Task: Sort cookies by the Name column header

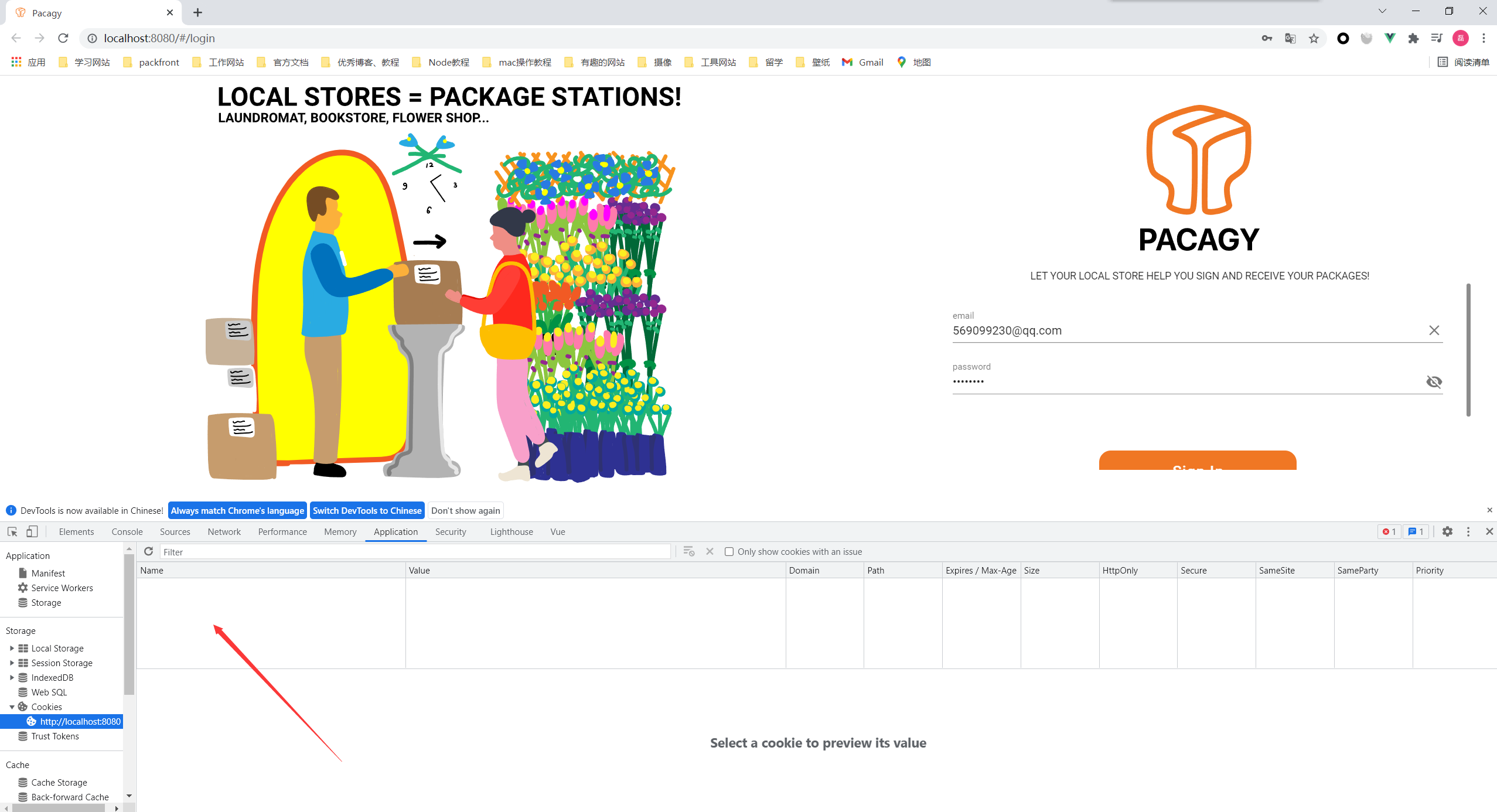Action: click(x=271, y=570)
